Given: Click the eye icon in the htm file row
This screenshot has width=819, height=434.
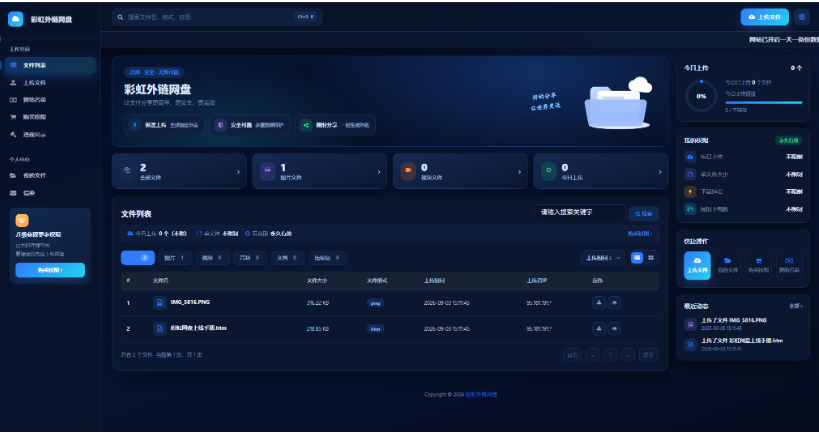Looking at the screenshot, I should coord(614,329).
